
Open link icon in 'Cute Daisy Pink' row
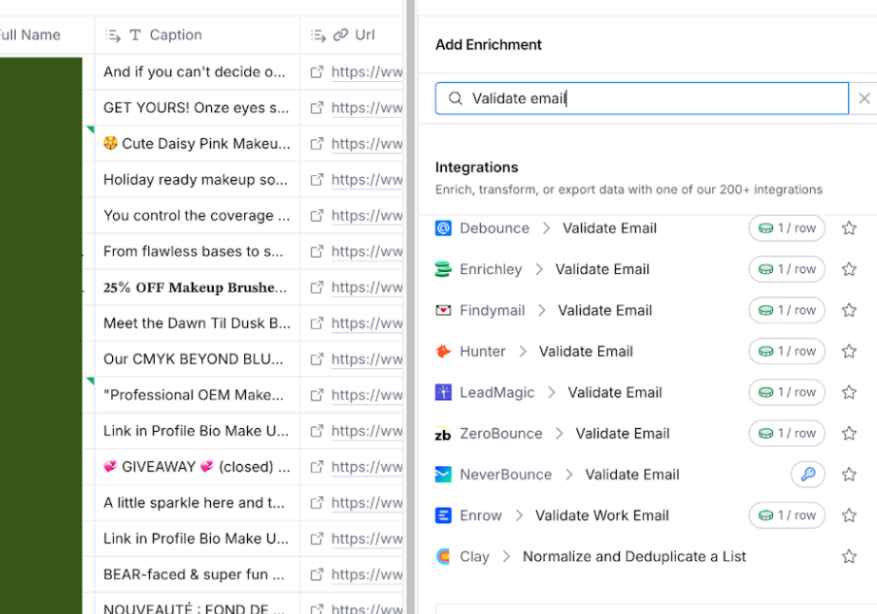pos(317,144)
